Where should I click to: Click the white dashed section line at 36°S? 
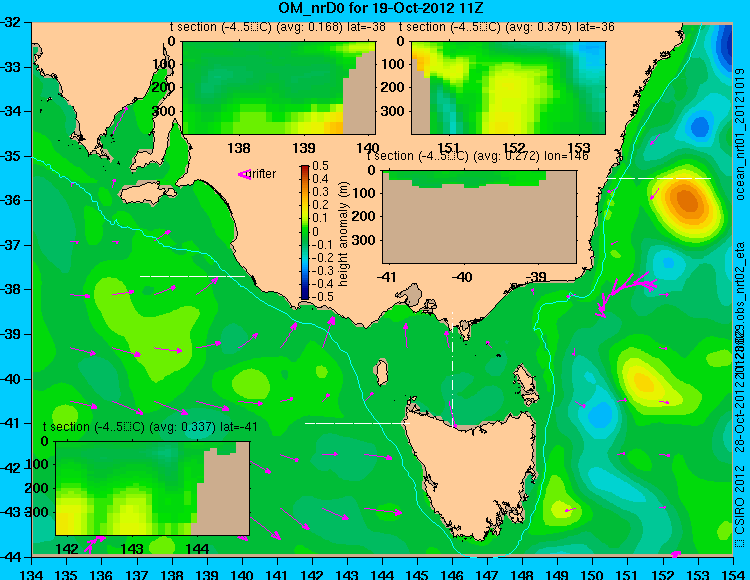coord(659,178)
